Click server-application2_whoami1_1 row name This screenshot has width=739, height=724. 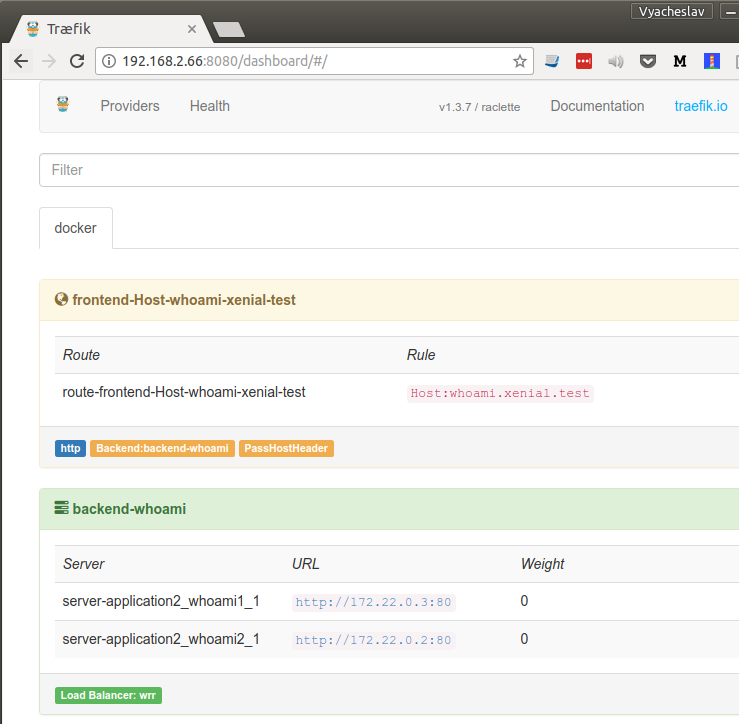[x=161, y=601]
